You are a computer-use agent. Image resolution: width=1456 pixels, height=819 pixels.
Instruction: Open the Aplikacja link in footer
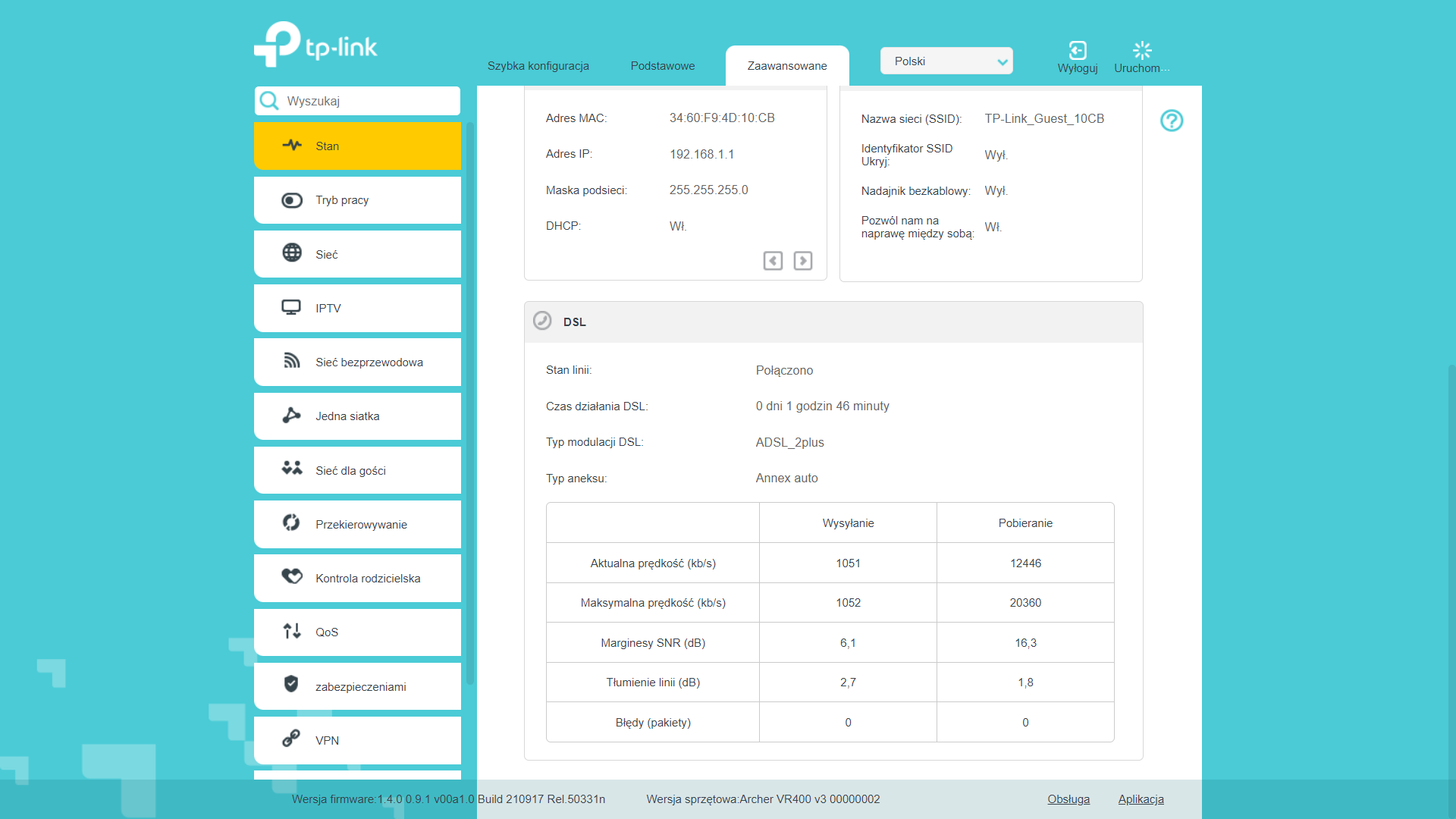(x=1141, y=799)
